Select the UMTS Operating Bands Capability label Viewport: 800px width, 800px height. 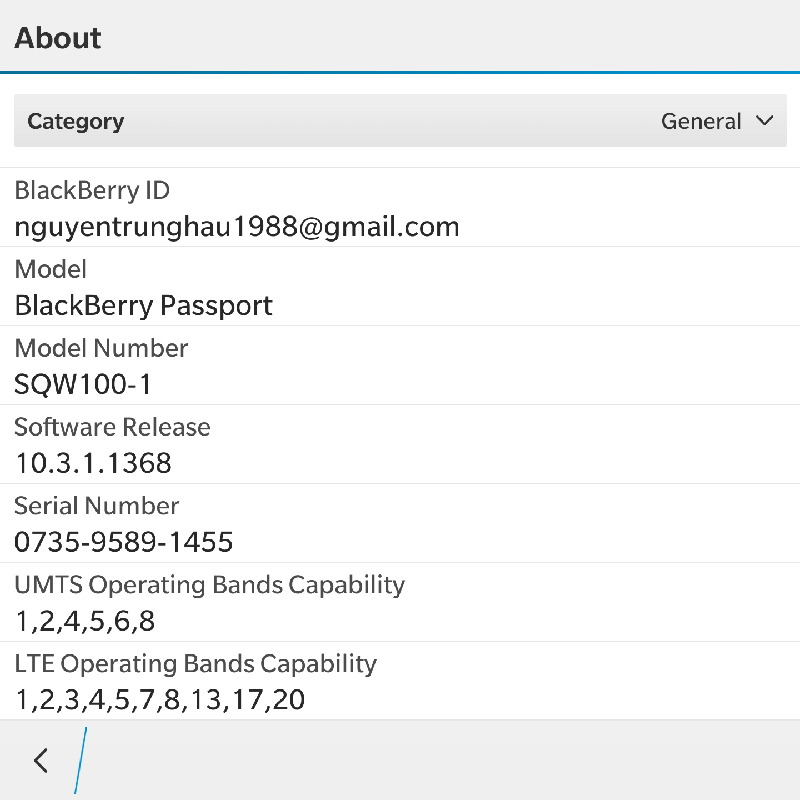pos(210,585)
